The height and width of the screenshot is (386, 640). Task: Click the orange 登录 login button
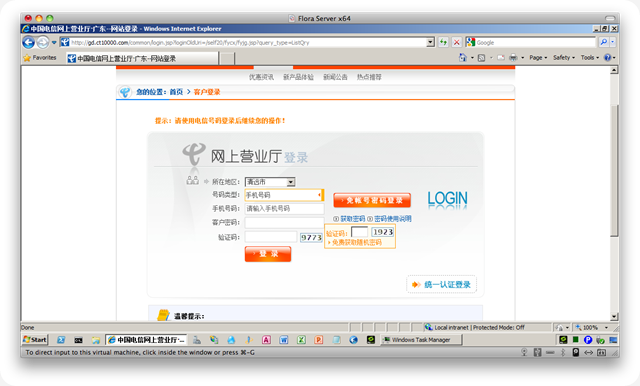268,254
